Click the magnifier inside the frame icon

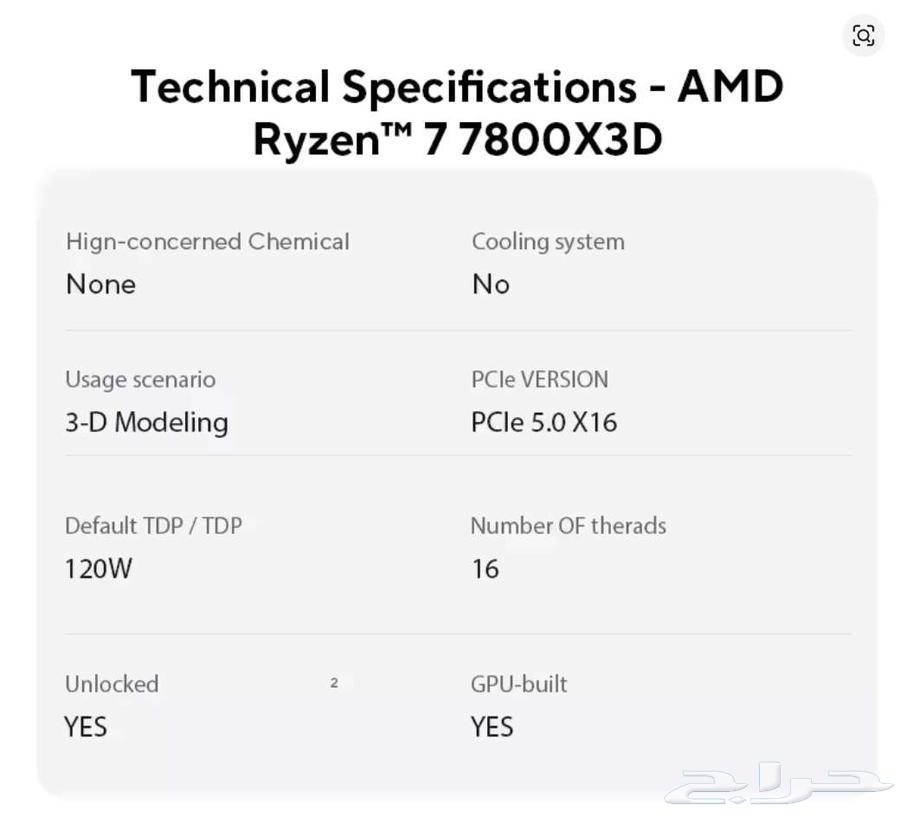pyautogui.click(x=863, y=36)
